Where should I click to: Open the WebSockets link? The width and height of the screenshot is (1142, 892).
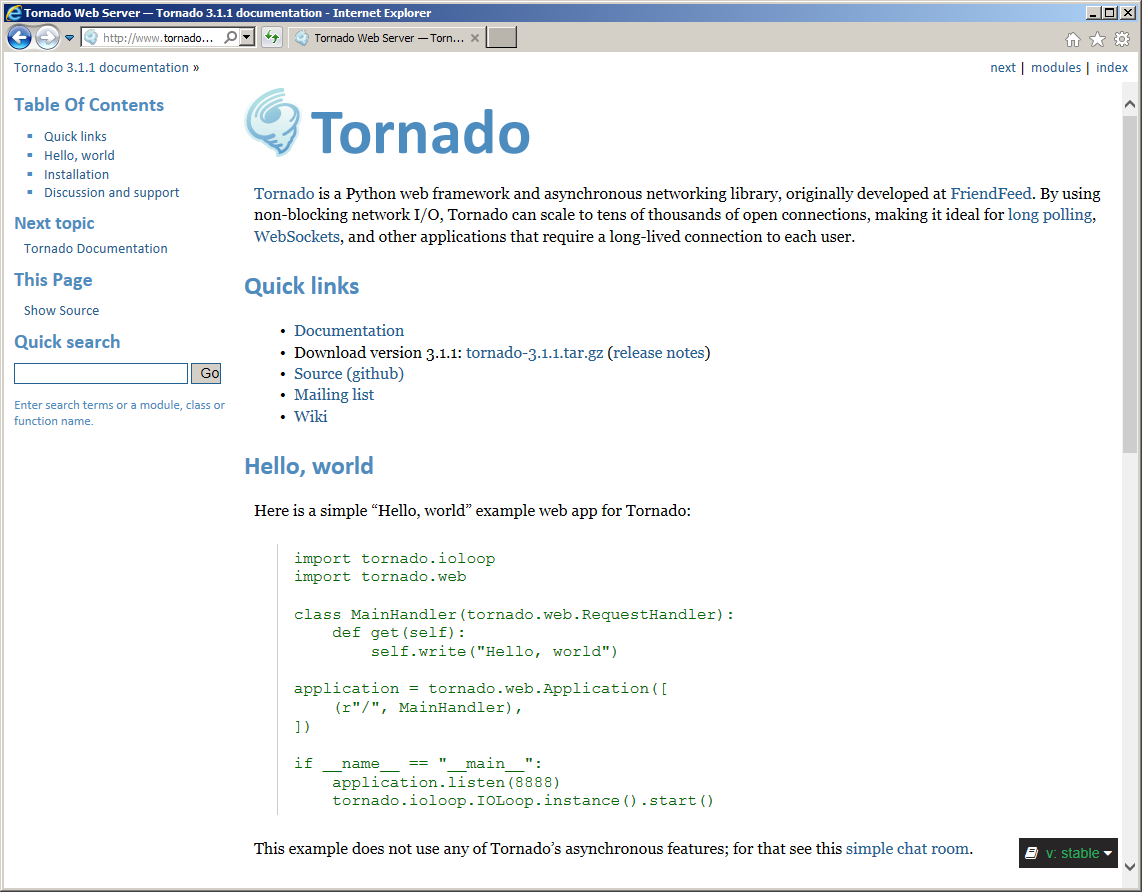point(296,237)
